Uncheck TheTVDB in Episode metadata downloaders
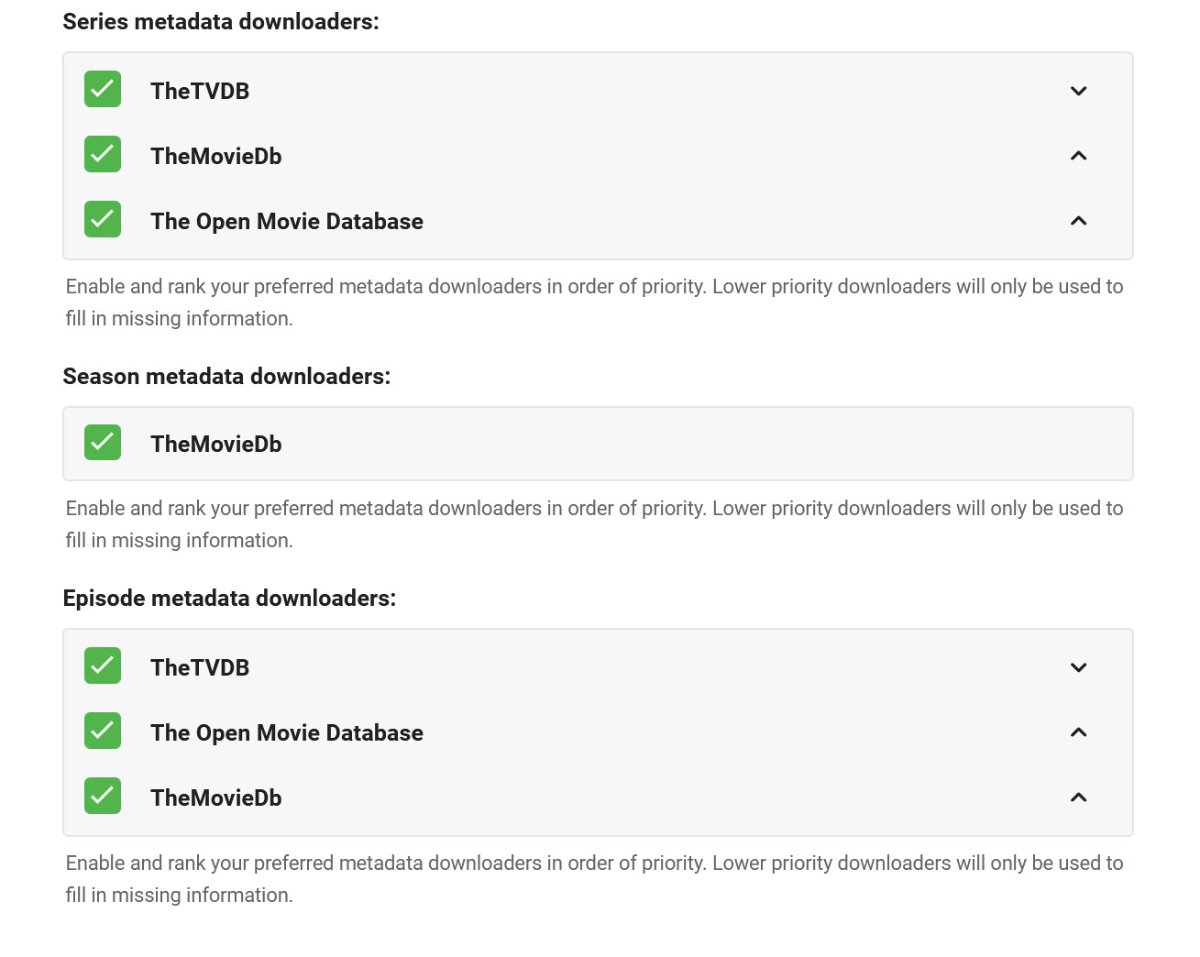This screenshot has height=957, width=1200. 102,666
